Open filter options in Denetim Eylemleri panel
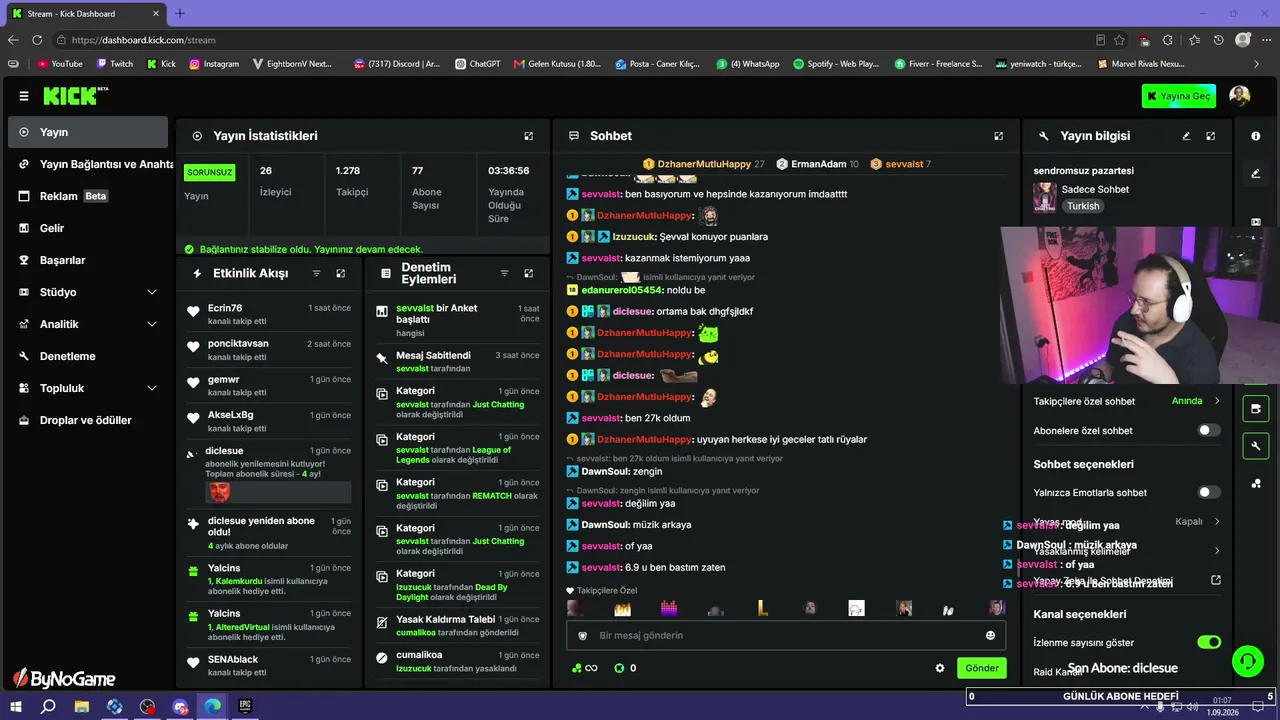This screenshot has width=1280, height=720. click(505, 273)
